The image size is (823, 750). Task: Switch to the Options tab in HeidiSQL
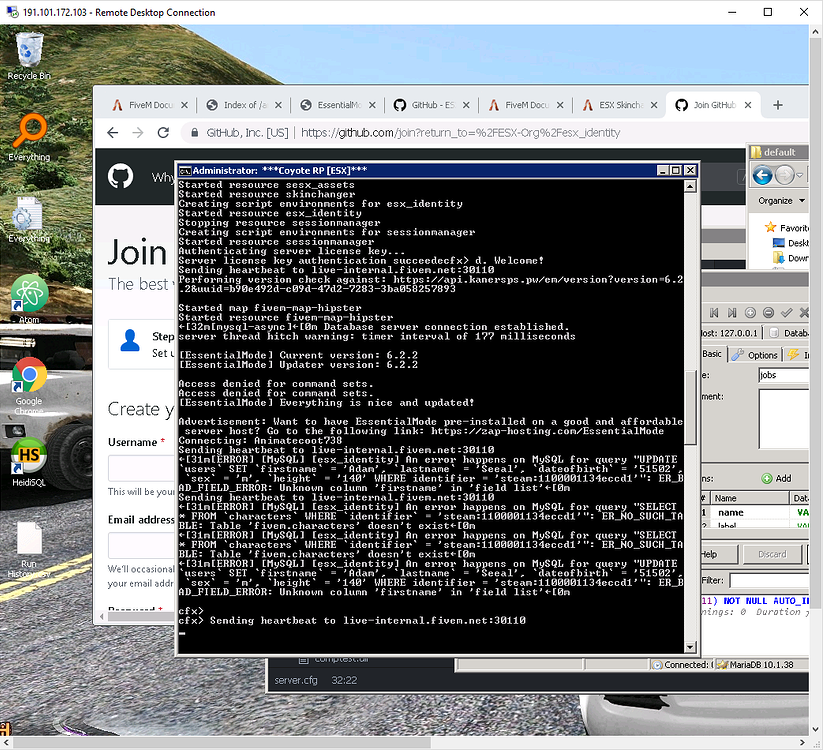762,354
